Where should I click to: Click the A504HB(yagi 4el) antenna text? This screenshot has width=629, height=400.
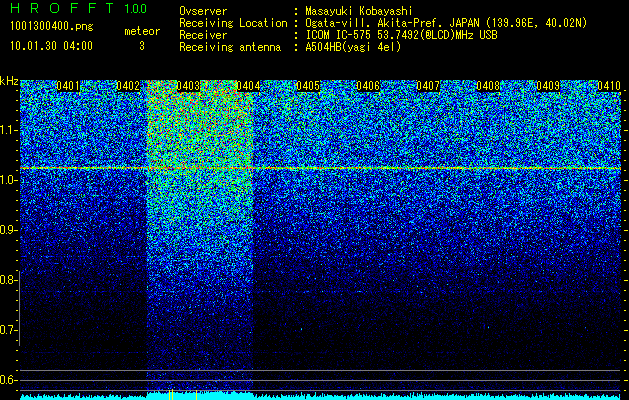[353, 47]
